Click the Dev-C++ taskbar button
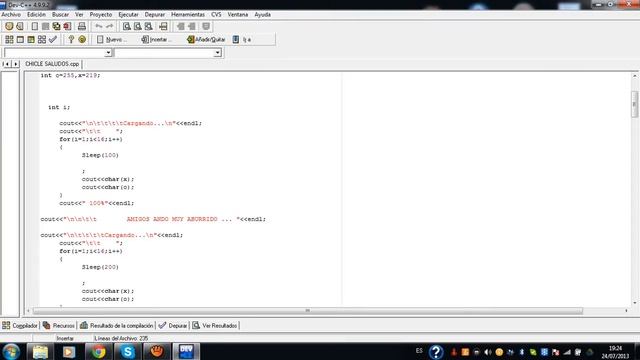This screenshot has width=640, height=360. tap(186, 351)
